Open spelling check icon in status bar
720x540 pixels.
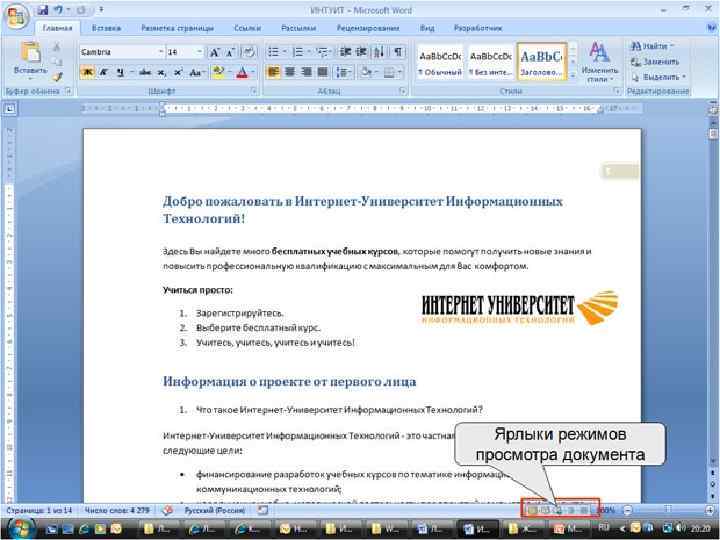tap(168, 510)
